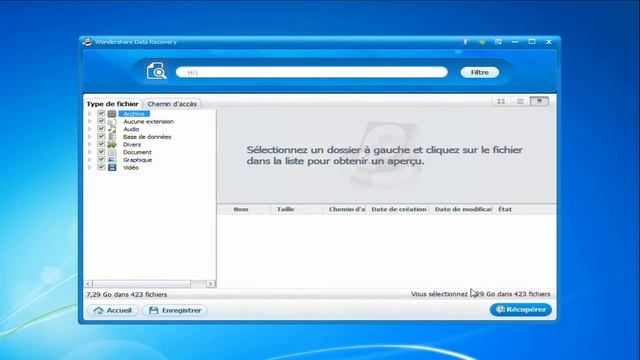
Task: Switch to list view mode
Action: click(520, 101)
